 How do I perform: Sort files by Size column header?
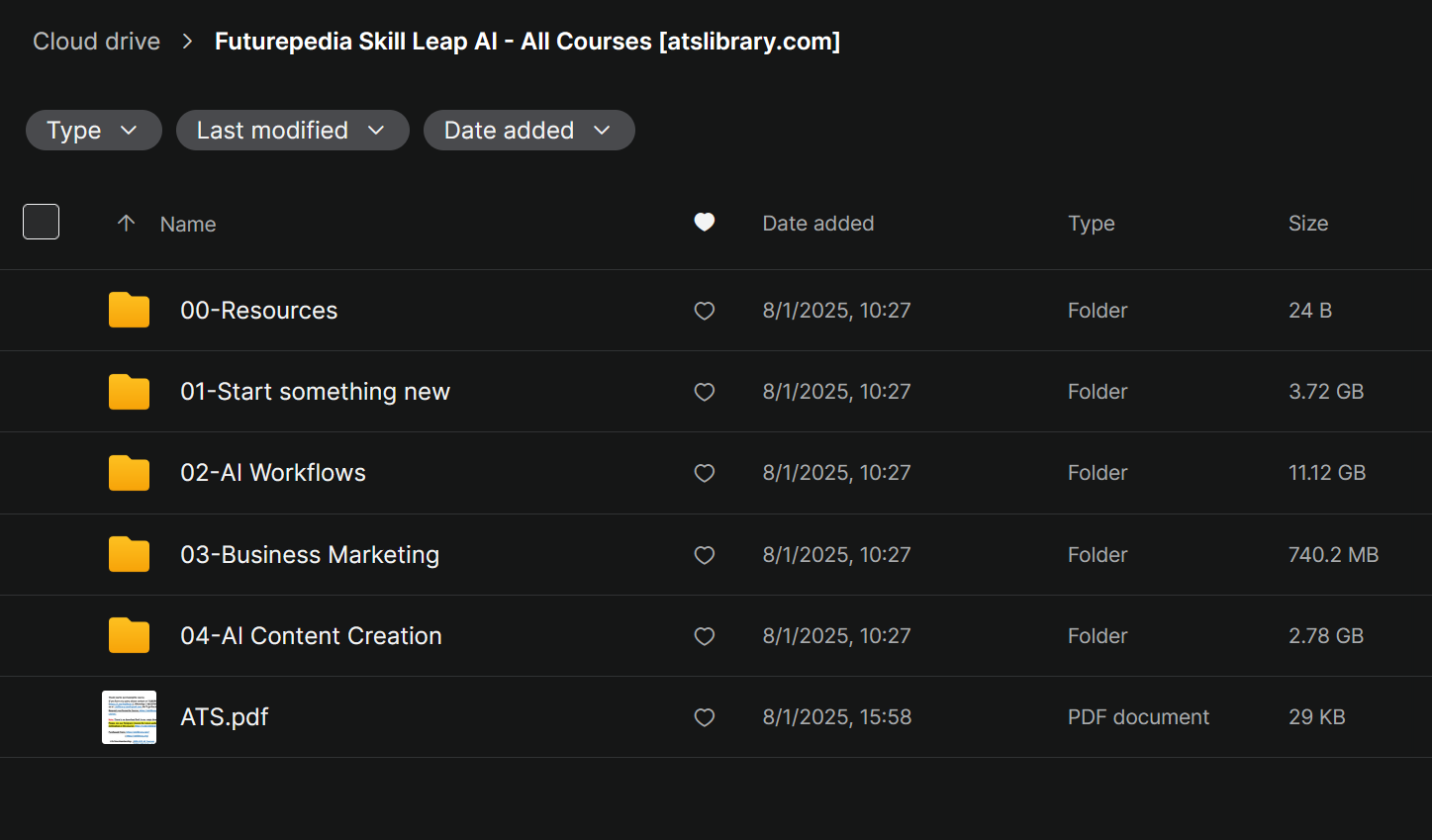(1307, 224)
